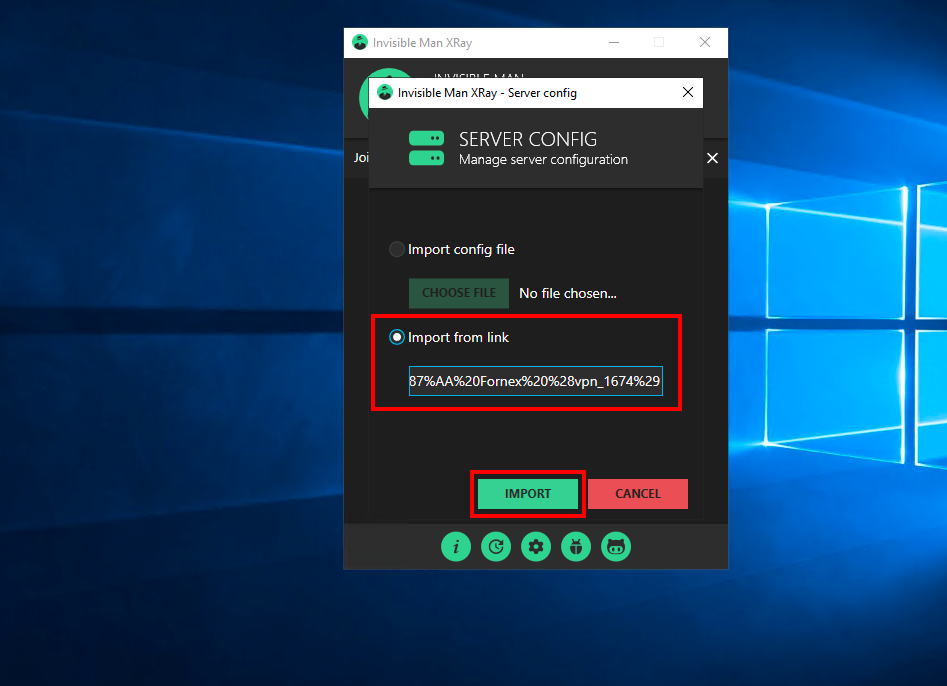Click the 'SERVER CONFIG' heading
This screenshot has width=947, height=686.
[x=528, y=139]
